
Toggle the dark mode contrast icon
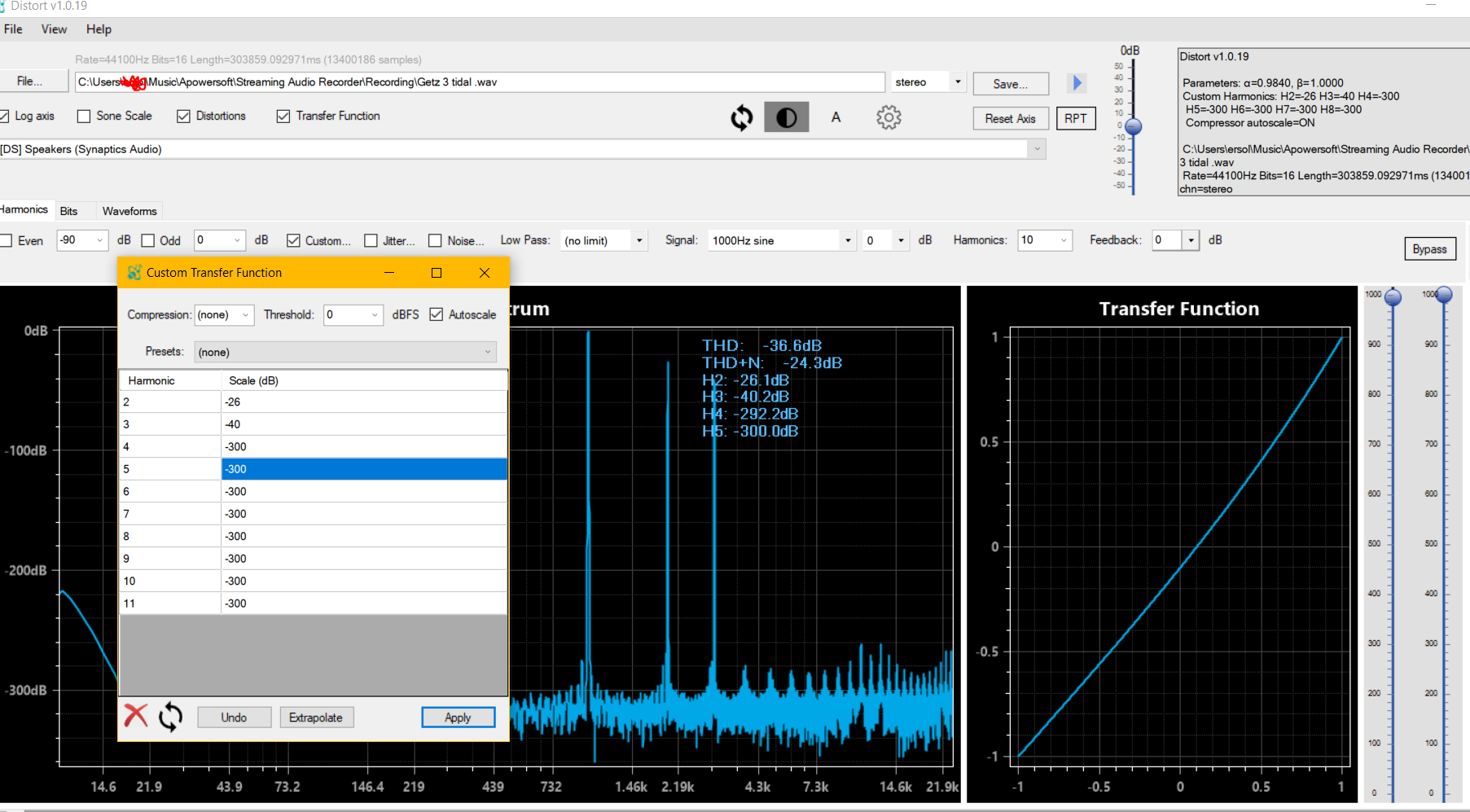(x=786, y=117)
